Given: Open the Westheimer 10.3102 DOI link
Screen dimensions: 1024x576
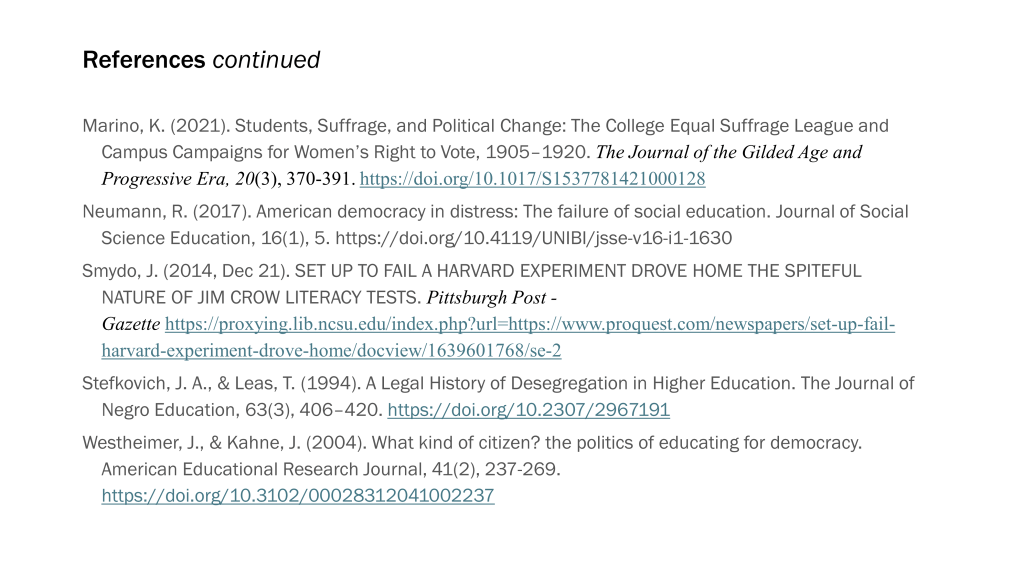Looking at the screenshot, I should click(x=298, y=496).
